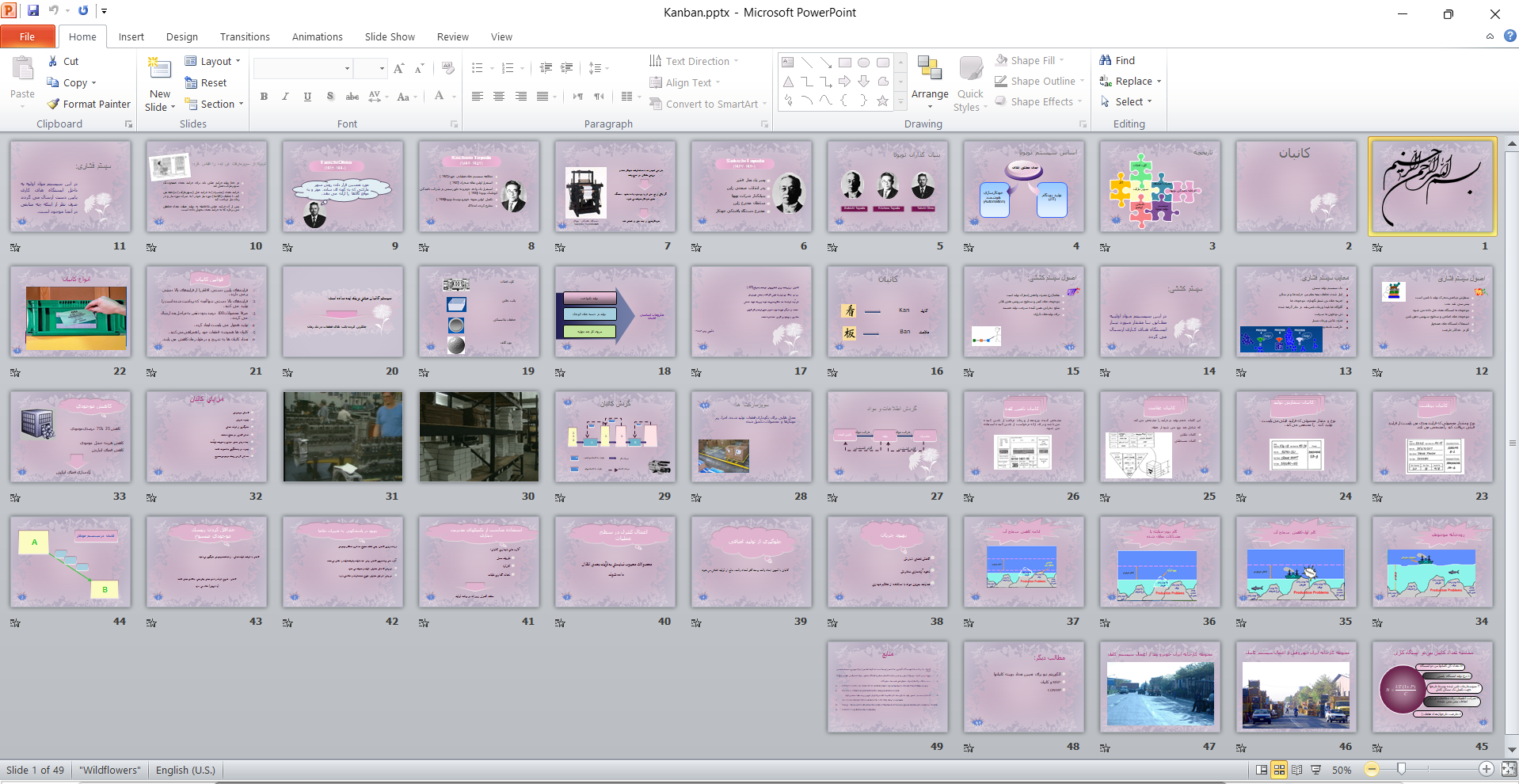Open Arrange options
The width and height of the screenshot is (1519, 784).
point(930,83)
